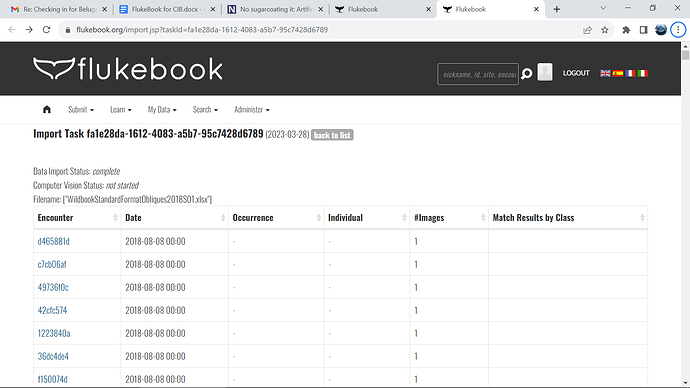Open the tab search chevron in title bar
The height and width of the screenshot is (388, 690).
(x=603, y=8)
